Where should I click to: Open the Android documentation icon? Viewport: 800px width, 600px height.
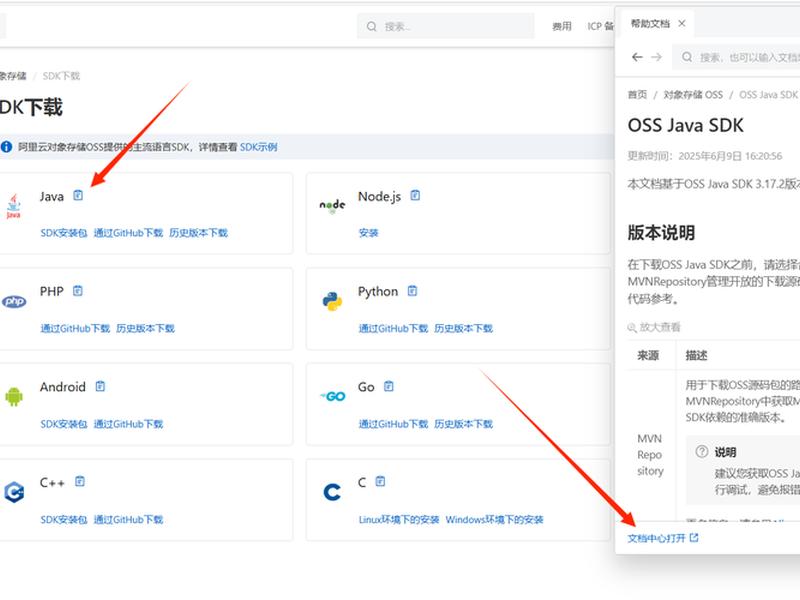(100, 386)
